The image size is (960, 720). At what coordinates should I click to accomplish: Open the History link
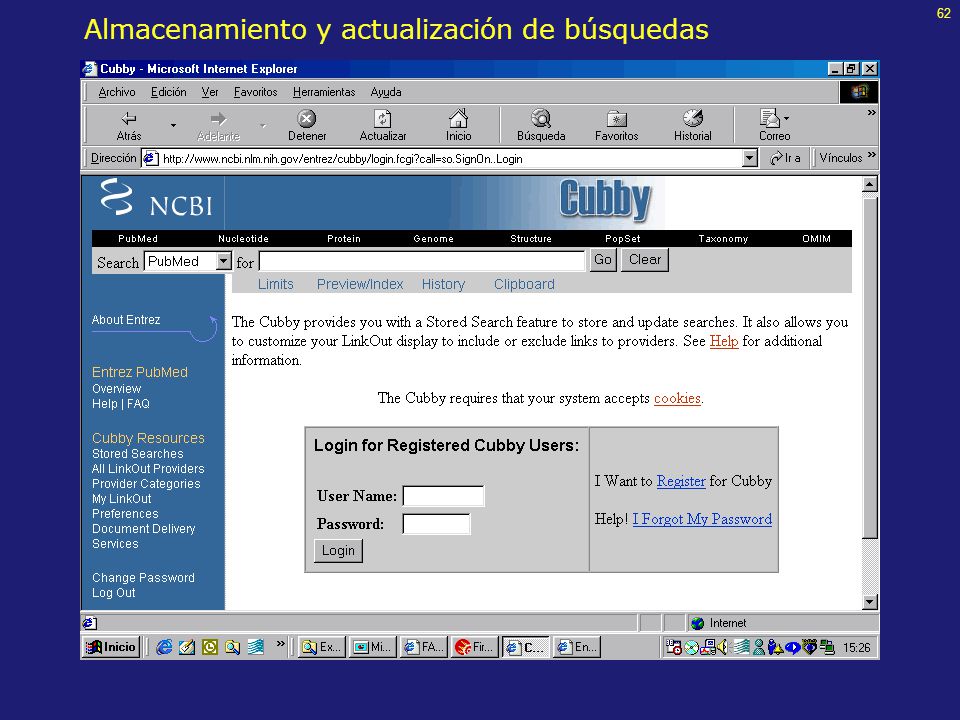point(443,284)
